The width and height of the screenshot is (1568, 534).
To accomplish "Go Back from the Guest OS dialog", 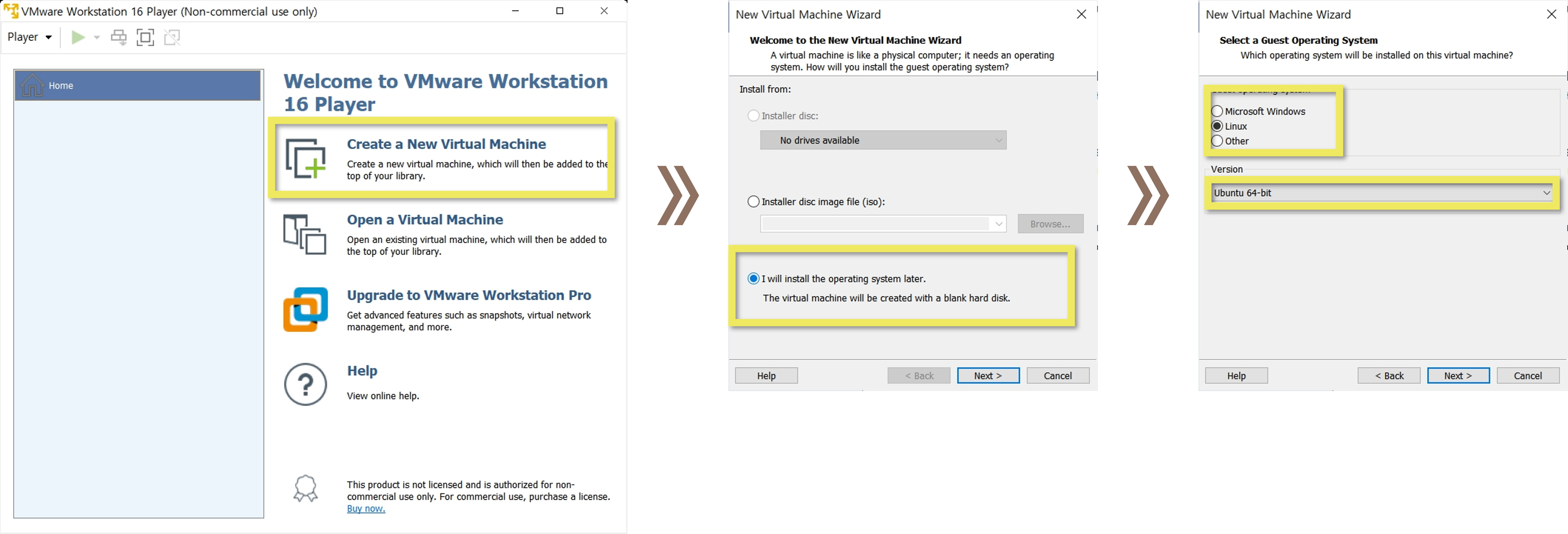I will point(1389,376).
